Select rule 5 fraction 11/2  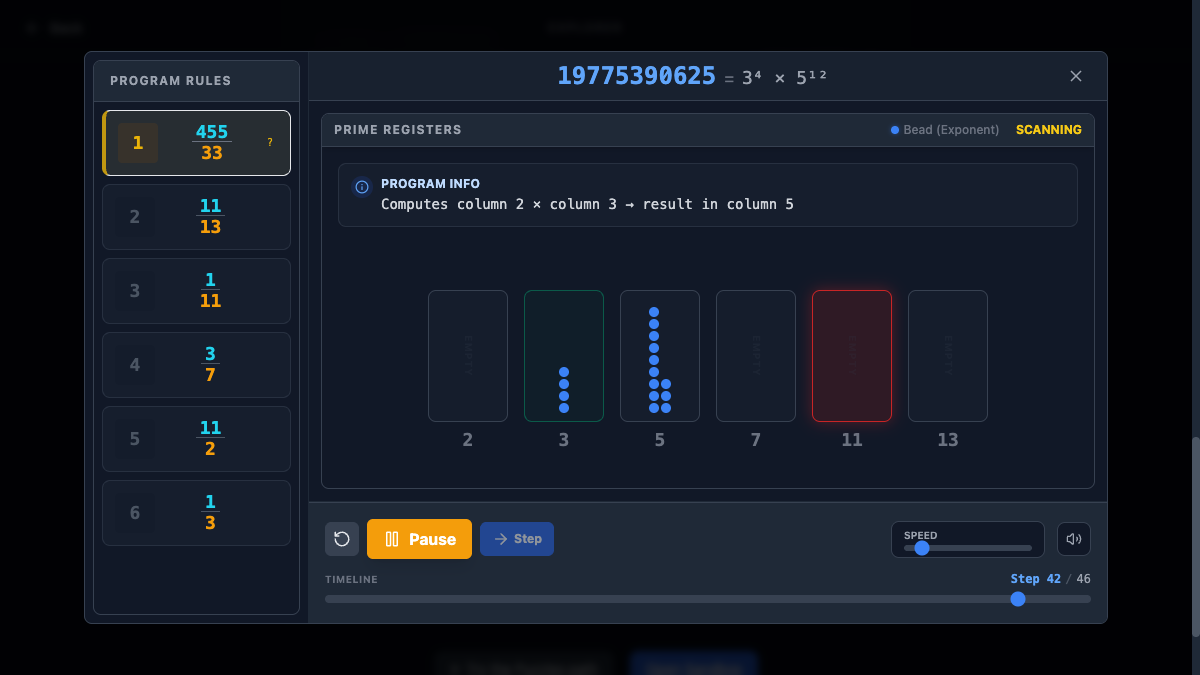210,439
